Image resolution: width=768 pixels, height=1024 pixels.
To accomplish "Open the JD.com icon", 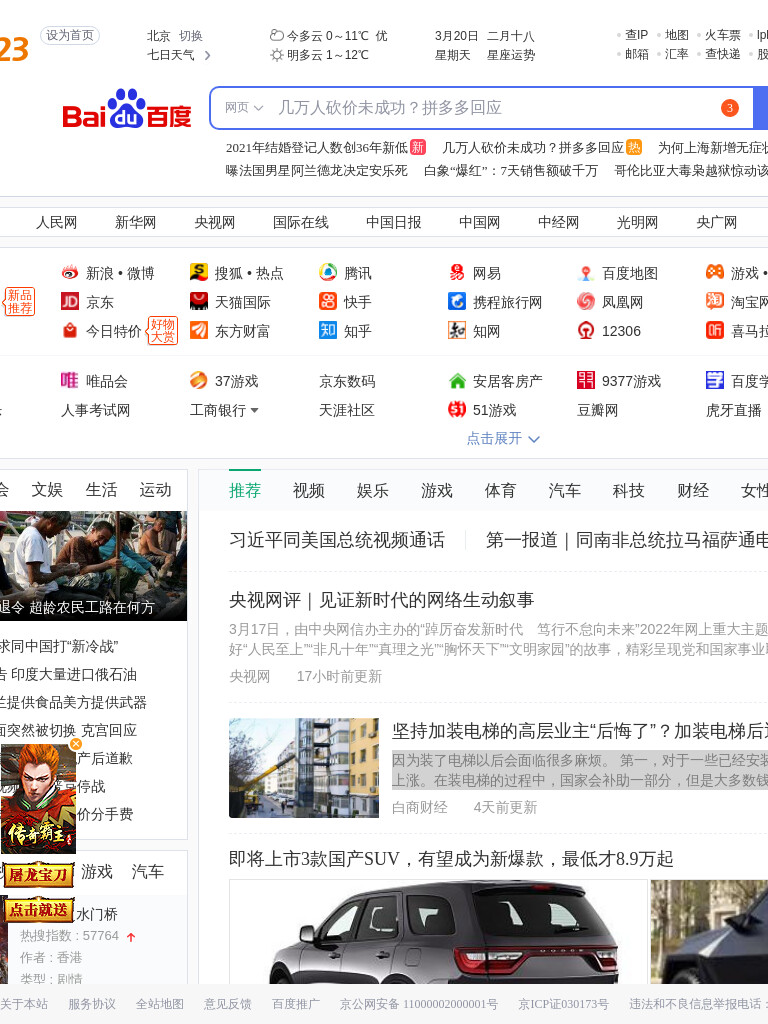I will [70, 301].
